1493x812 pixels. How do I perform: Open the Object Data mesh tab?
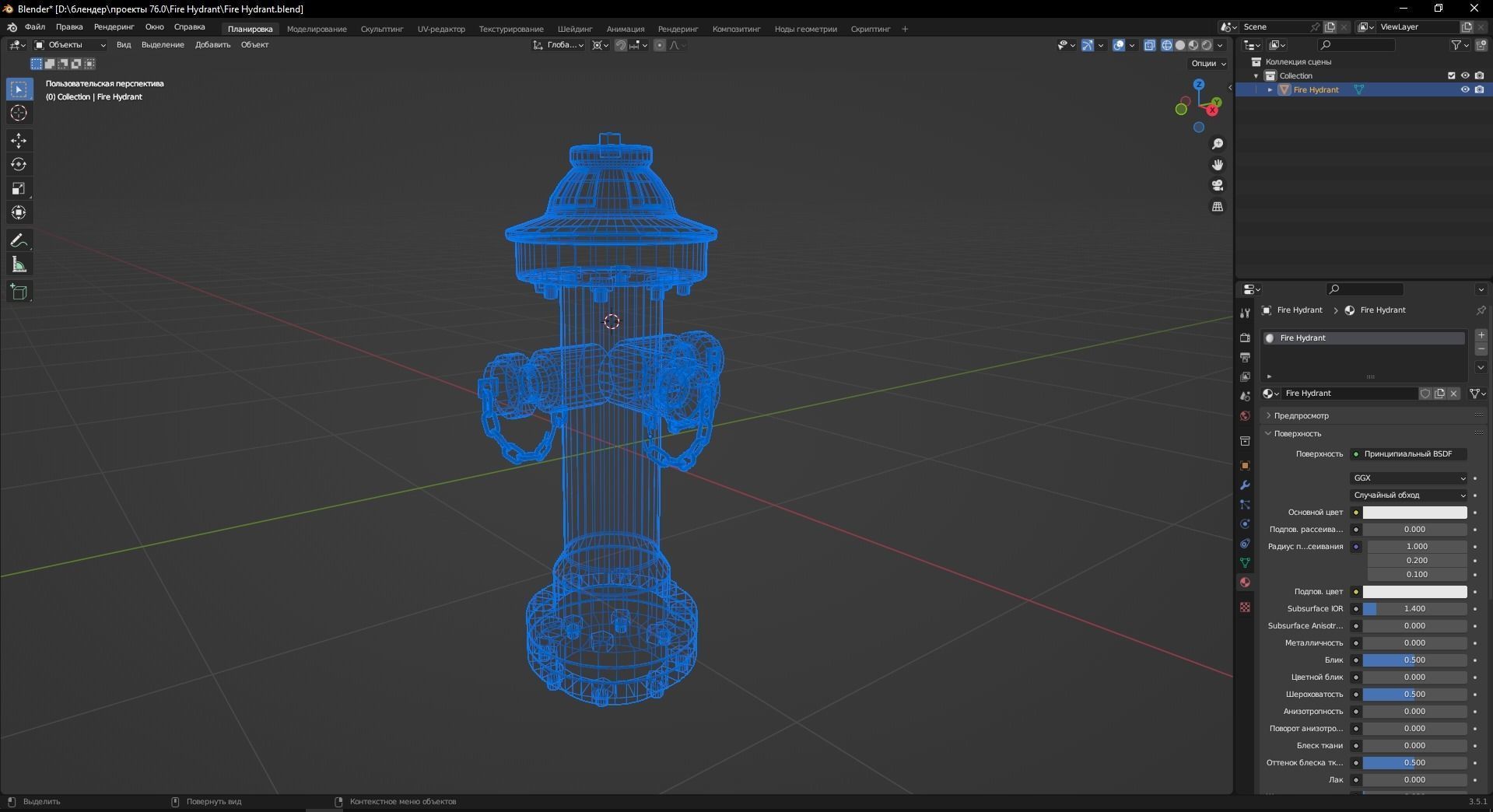pos(1245,563)
